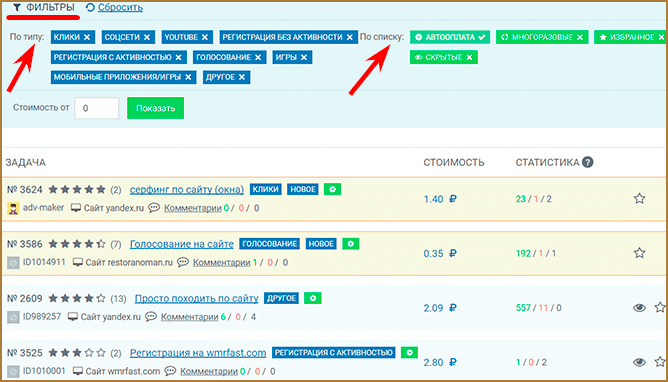Screen dimensions: 668x382
Task: Hide task 2609 using the eye icon
Action: click(639, 307)
